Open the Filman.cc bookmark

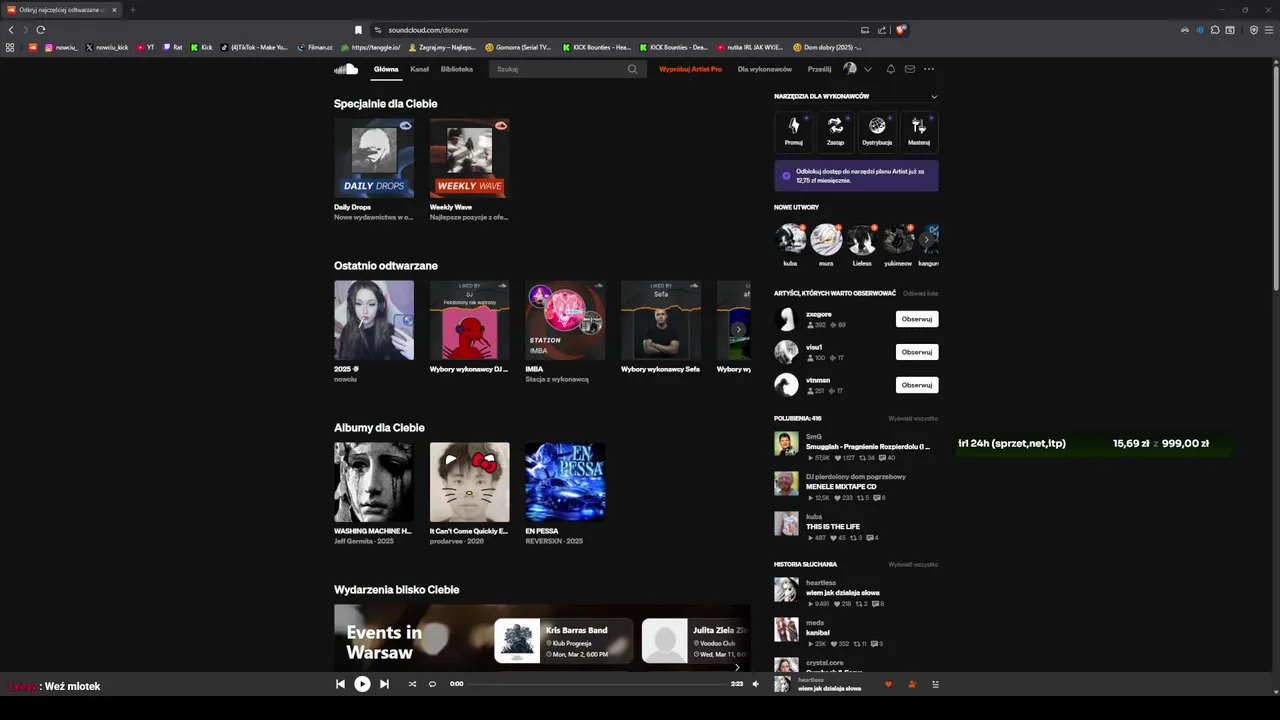(x=316, y=47)
